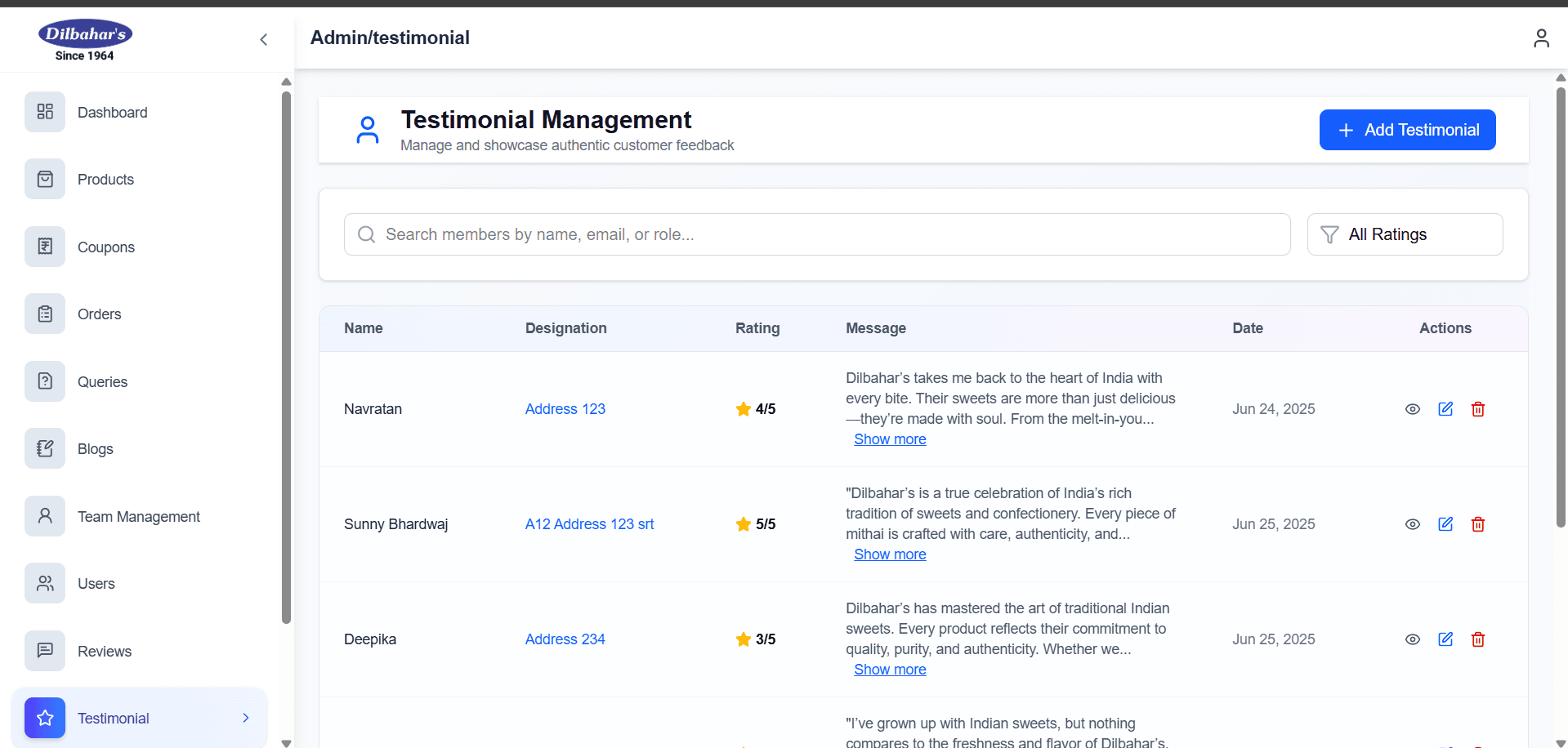This screenshot has width=1568, height=748.
Task: Open the All Ratings filter dropdown
Action: 1405,234
